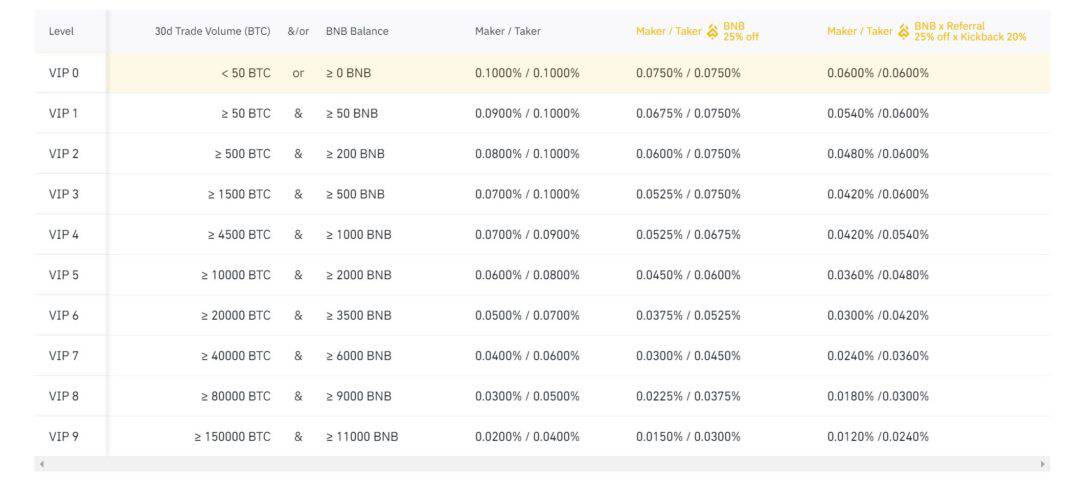Click the "≥ 11000 BNB" balance cell
Screen dimensions: 1080x492
coord(362,436)
